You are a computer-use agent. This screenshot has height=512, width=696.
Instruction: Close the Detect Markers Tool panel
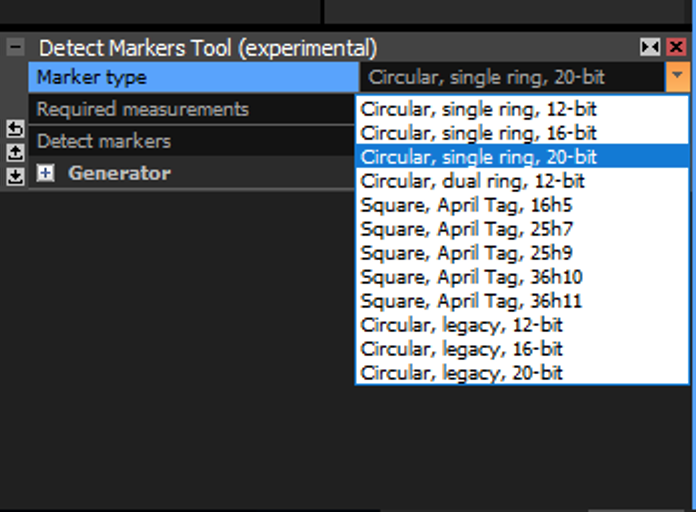click(x=676, y=47)
